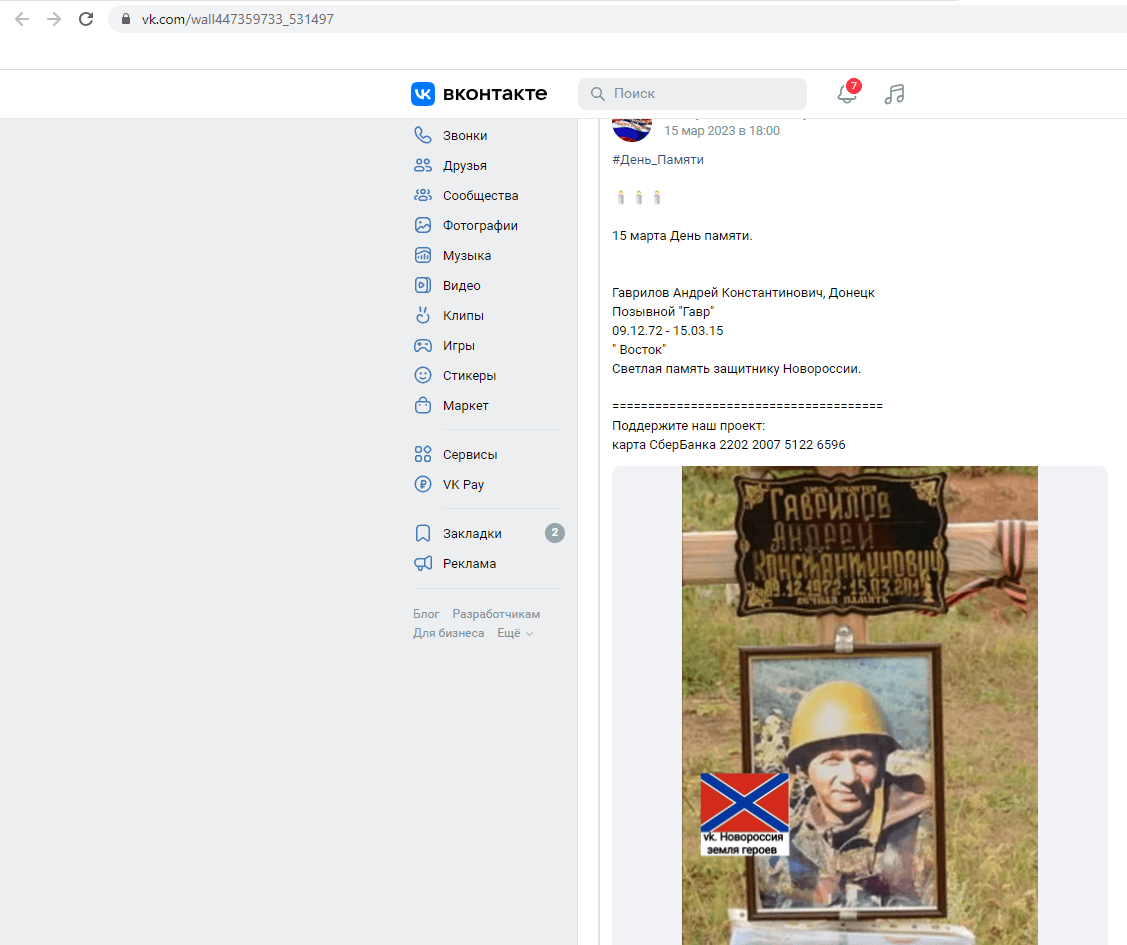Click the #День_Памяти hashtag link
Viewport: 1127px width, 945px height.
657,160
